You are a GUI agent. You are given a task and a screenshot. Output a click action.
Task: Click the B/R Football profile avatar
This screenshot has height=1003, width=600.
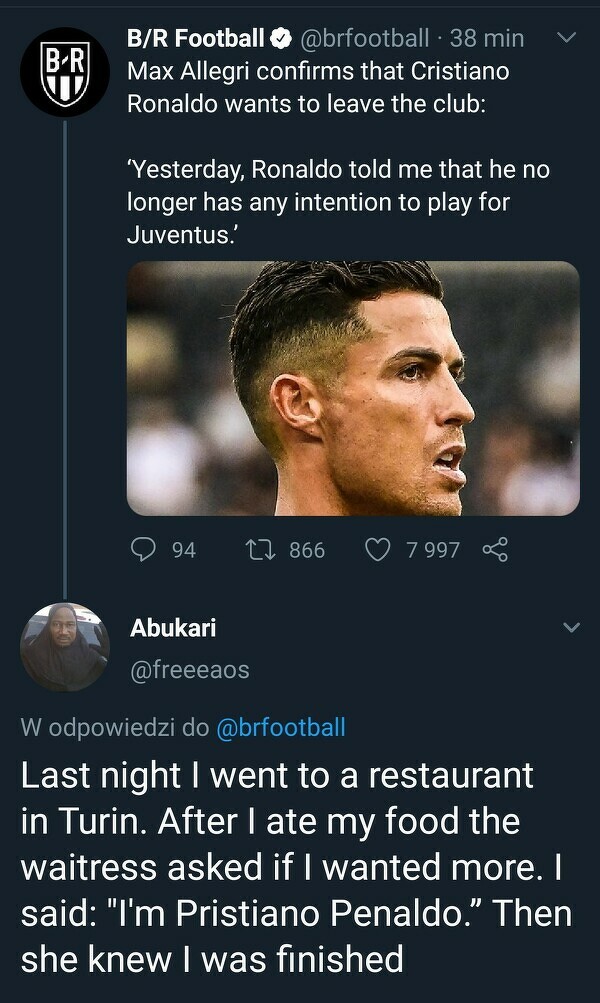(x=63, y=71)
